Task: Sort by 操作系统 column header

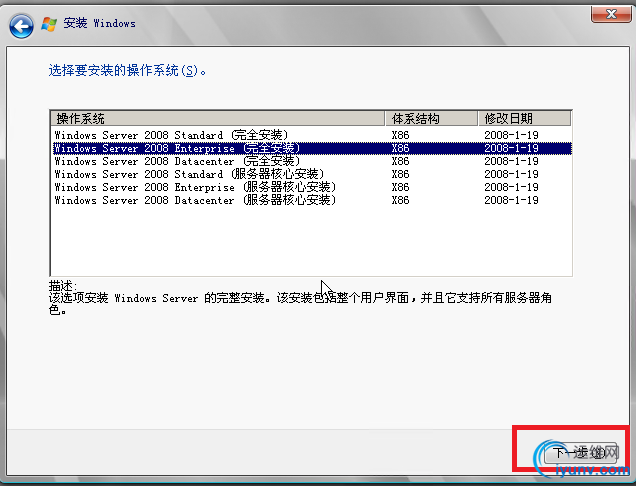Action: [x=218, y=118]
